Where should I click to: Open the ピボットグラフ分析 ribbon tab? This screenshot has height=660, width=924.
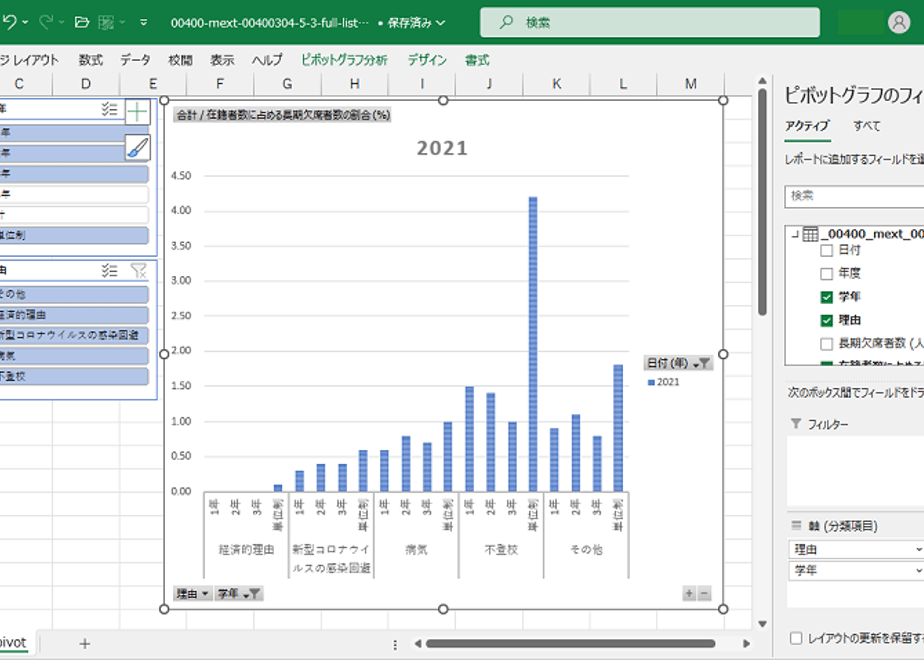pos(345,60)
